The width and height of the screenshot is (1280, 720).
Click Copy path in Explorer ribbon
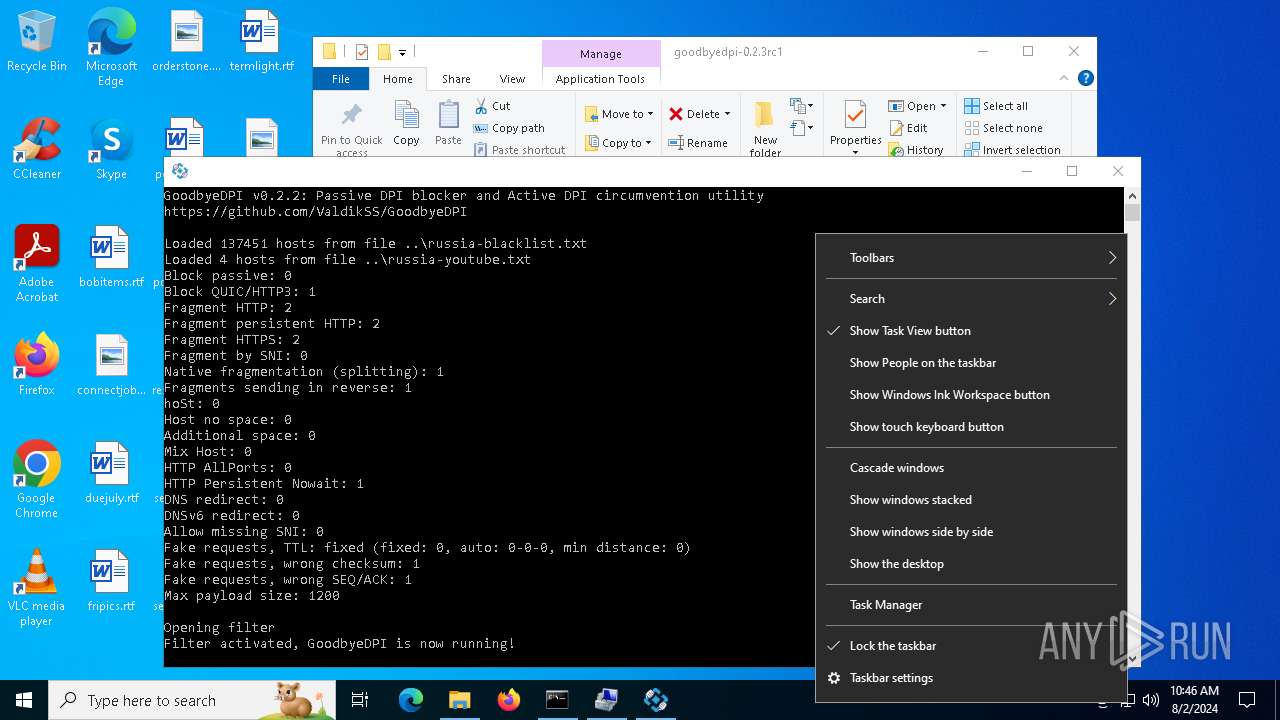click(x=509, y=128)
